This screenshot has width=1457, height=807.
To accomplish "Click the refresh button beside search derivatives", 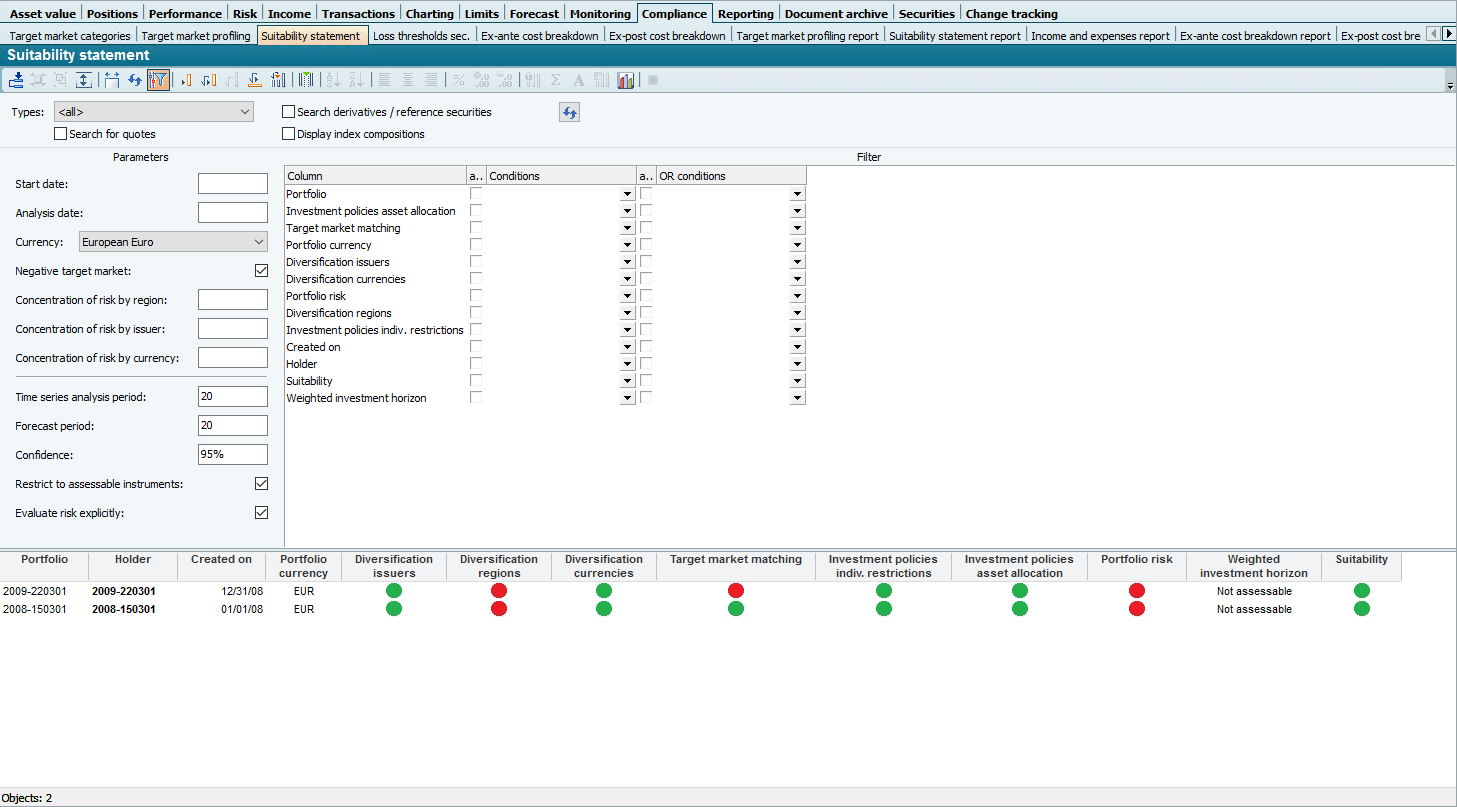I will pos(569,113).
